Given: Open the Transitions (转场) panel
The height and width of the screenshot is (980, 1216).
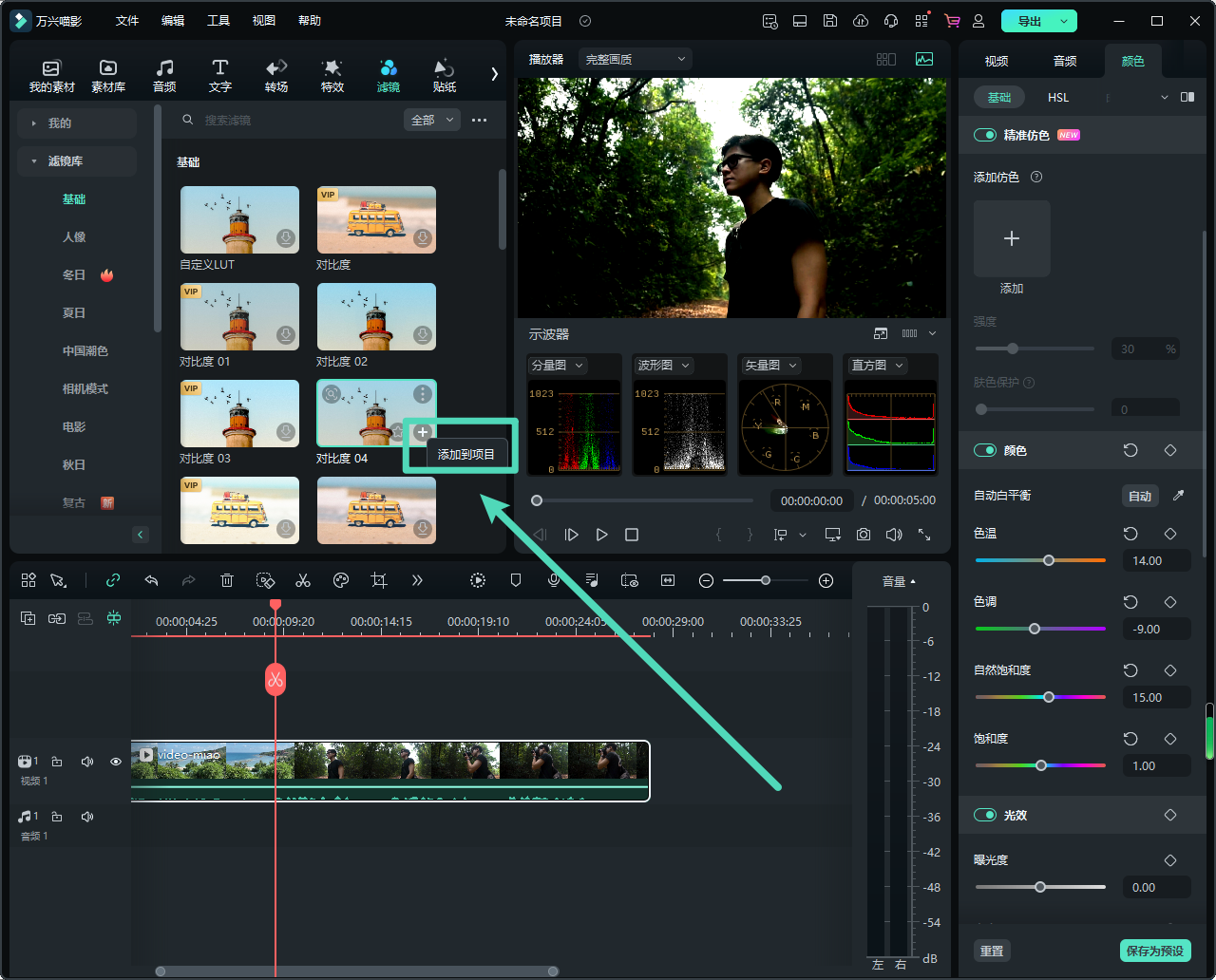Looking at the screenshot, I should [x=276, y=75].
